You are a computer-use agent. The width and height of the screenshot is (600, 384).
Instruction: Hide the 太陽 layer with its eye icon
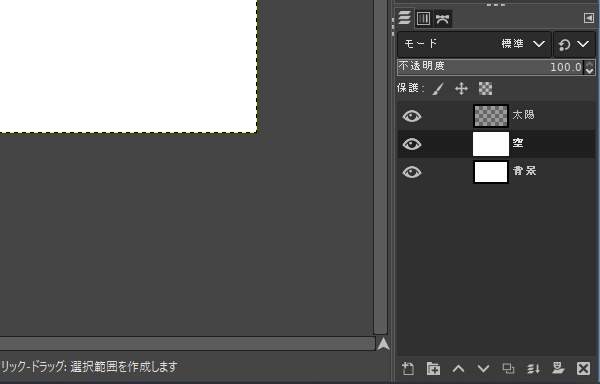[412, 116]
